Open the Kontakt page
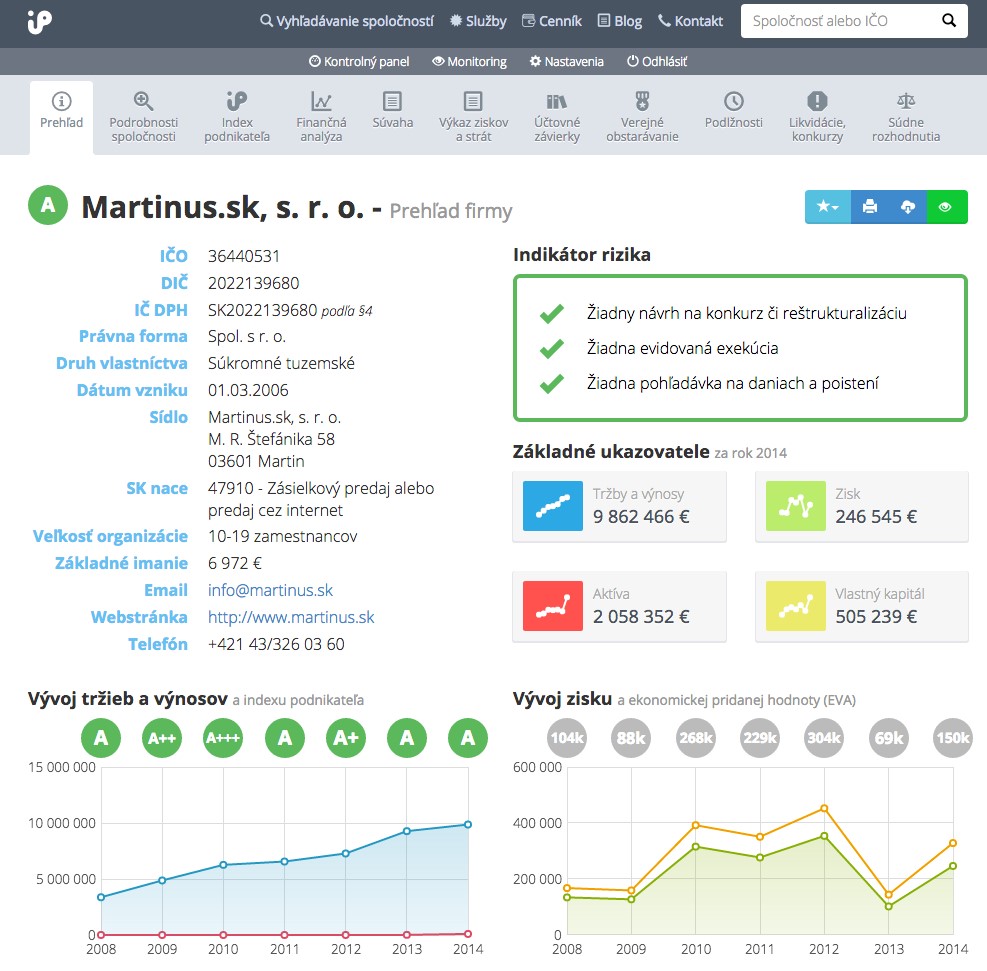The image size is (987, 971). point(691,21)
